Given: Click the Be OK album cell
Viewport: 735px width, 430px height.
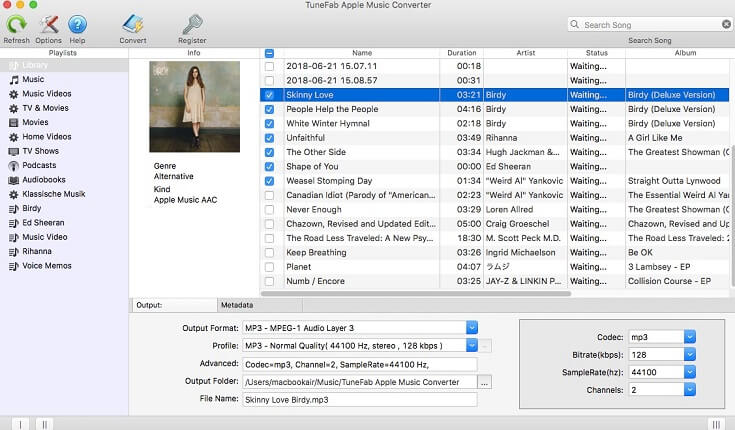Looking at the screenshot, I should [x=678, y=252].
